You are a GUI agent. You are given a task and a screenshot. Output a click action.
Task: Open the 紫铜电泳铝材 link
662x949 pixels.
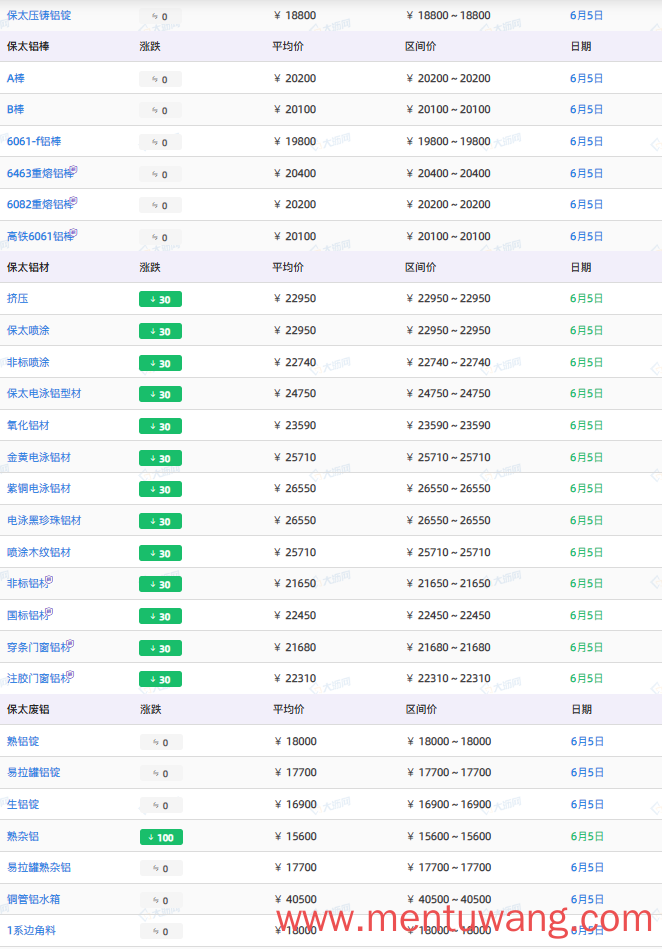[39, 488]
